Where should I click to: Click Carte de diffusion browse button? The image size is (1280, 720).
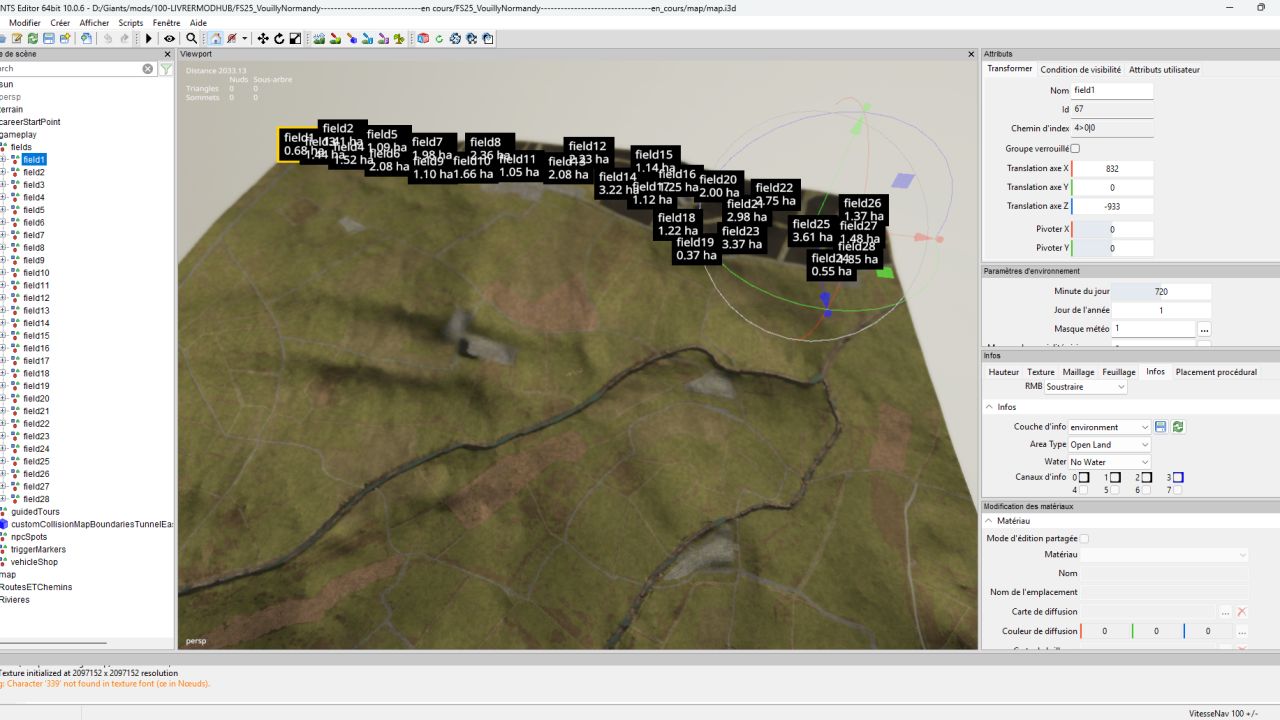[1226, 611]
